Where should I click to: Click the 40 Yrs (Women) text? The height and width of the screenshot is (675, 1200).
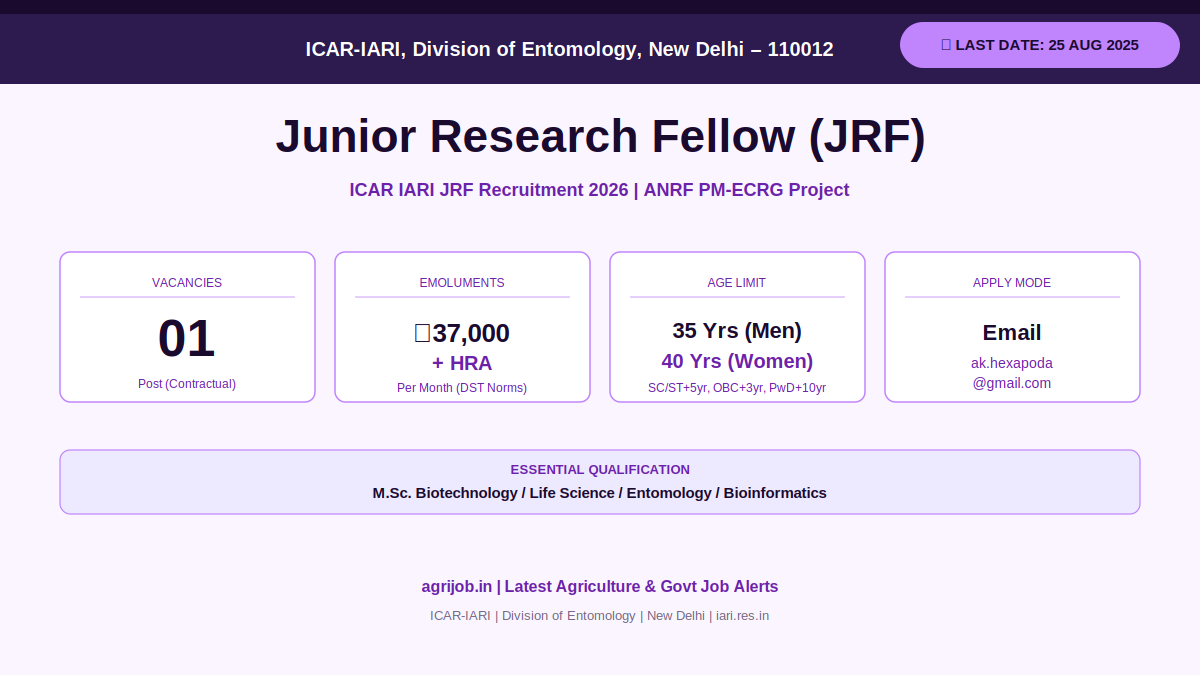pyautogui.click(x=737, y=362)
